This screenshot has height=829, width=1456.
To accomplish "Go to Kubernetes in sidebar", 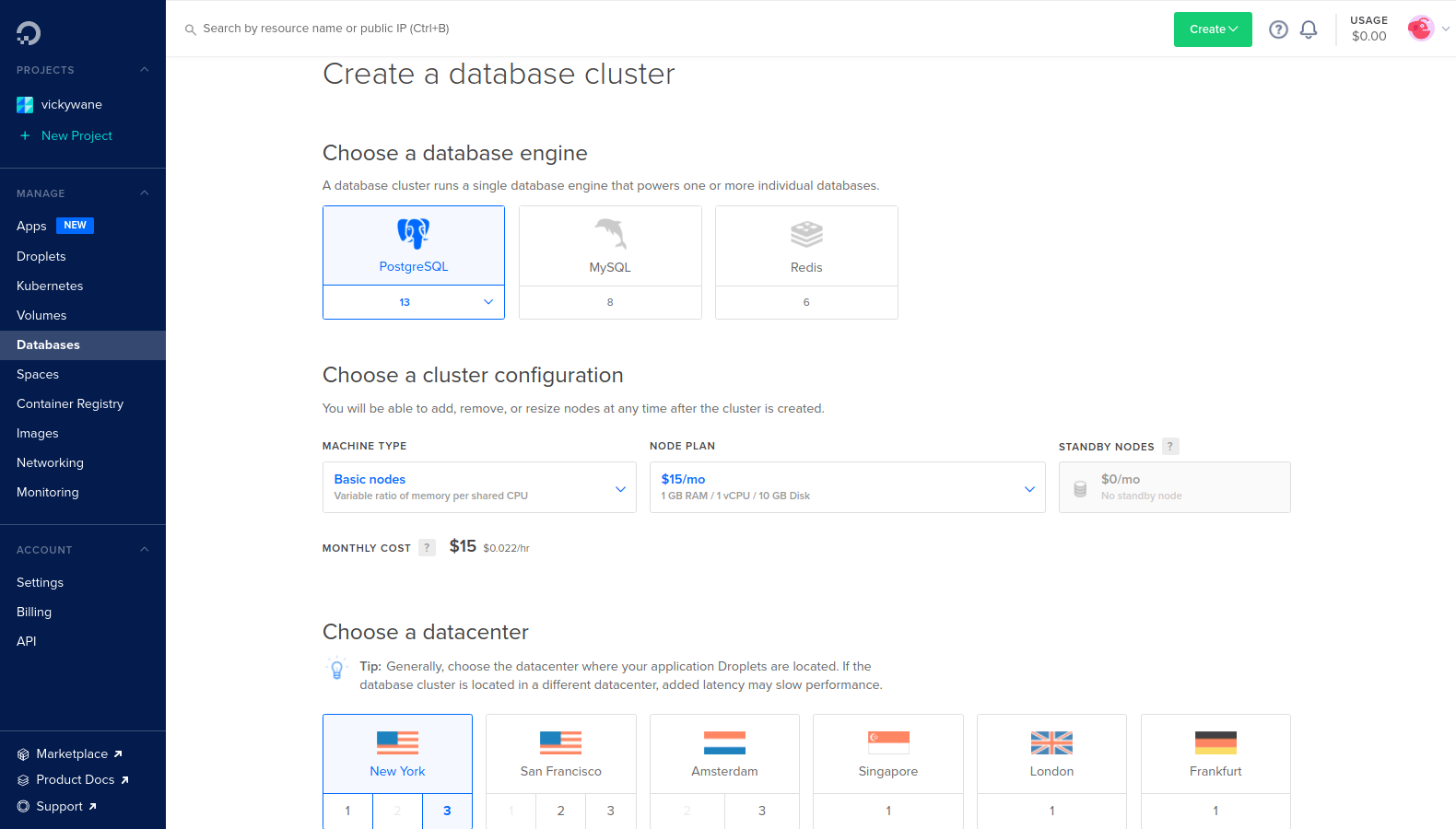I will tap(50, 286).
